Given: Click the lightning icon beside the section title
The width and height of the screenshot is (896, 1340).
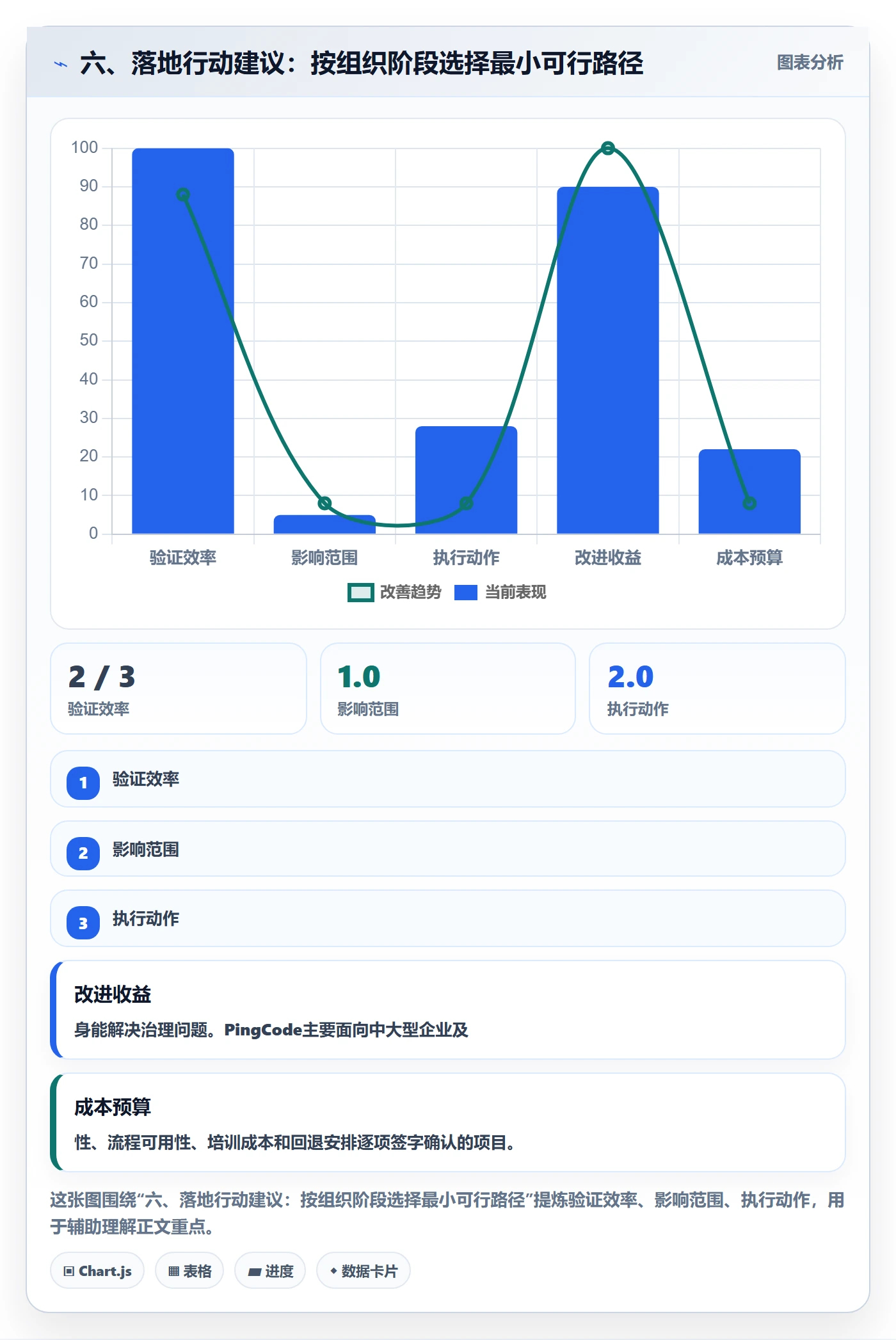Looking at the screenshot, I should click(61, 64).
